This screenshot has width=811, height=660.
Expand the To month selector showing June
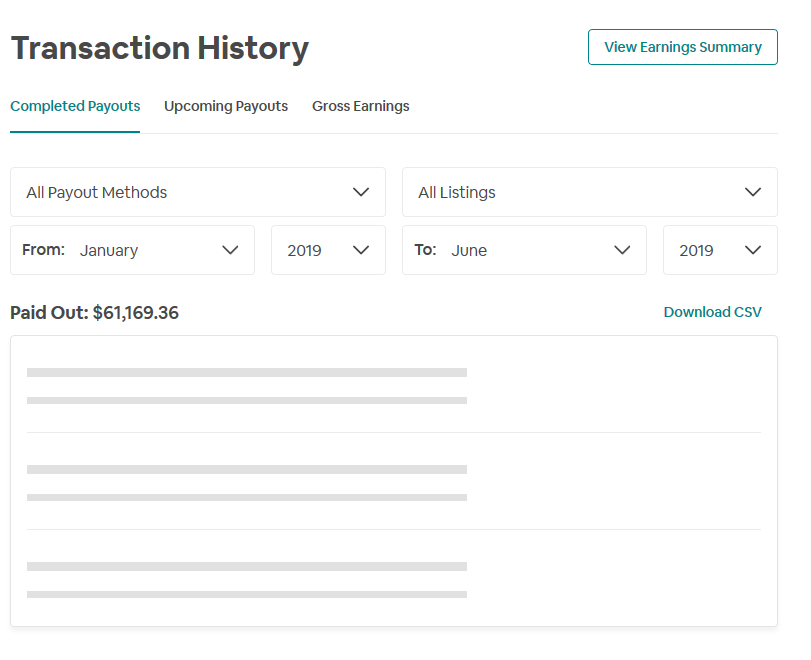[524, 250]
